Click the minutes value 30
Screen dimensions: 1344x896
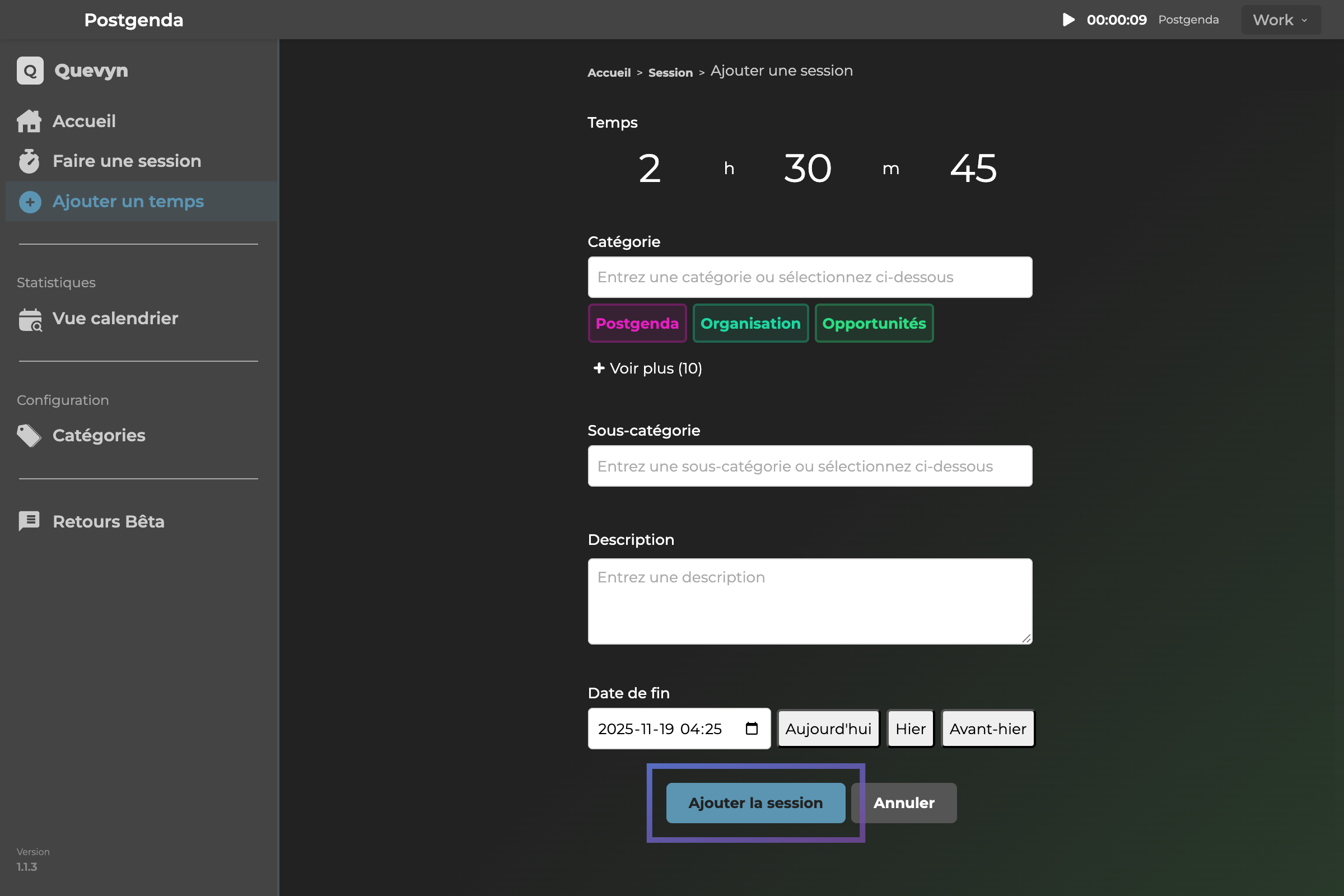pyautogui.click(x=808, y=169)
